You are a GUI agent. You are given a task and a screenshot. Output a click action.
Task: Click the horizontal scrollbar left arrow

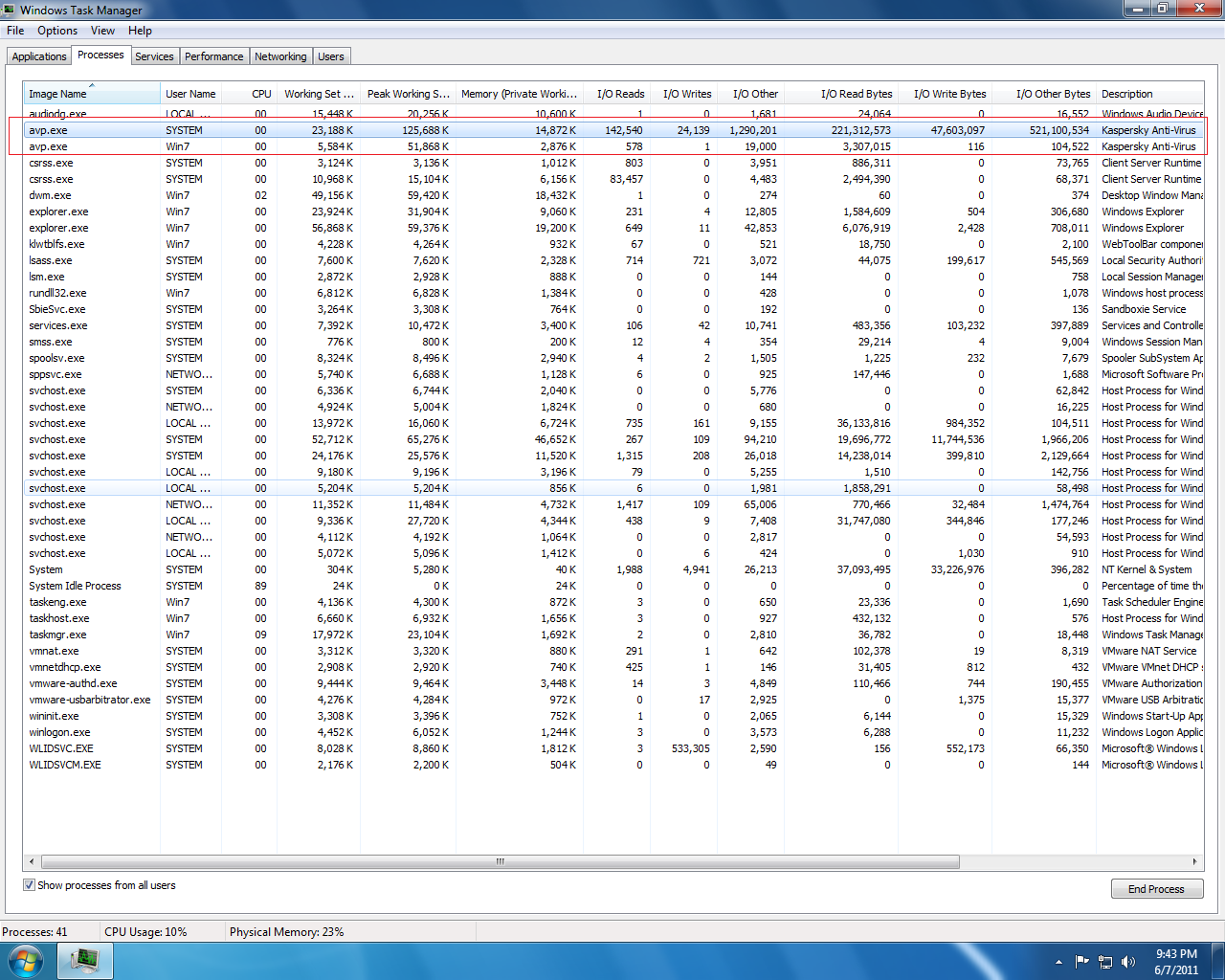tap(32, 861)
